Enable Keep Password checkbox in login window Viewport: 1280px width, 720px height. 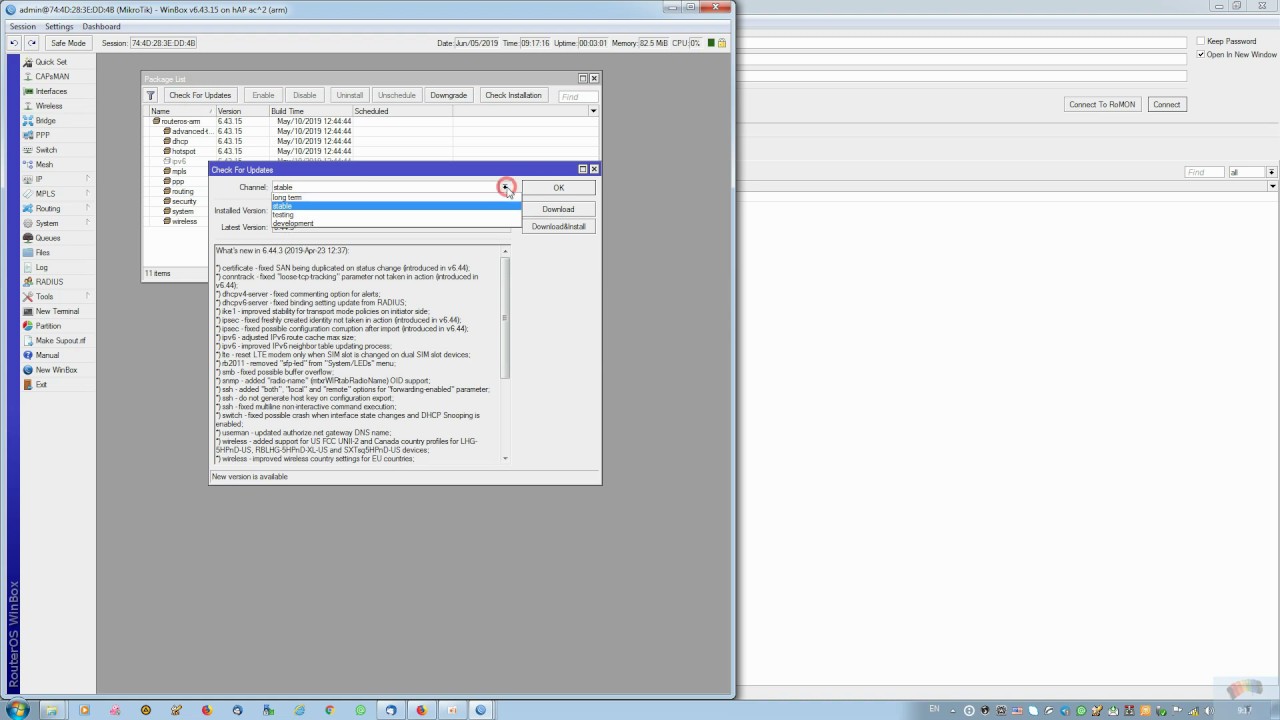[x=1202, y=41]
